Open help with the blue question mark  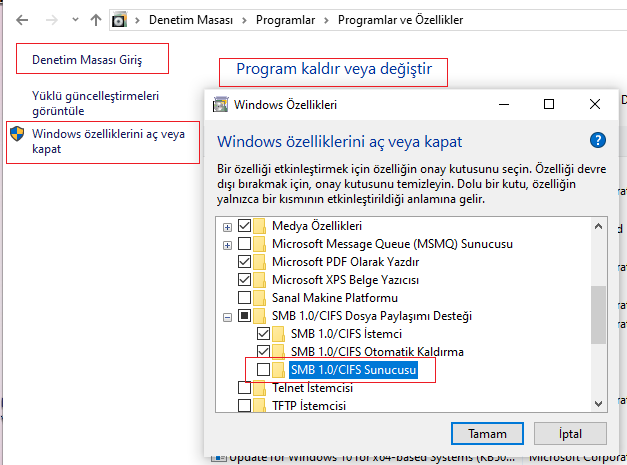pos(597,140)
